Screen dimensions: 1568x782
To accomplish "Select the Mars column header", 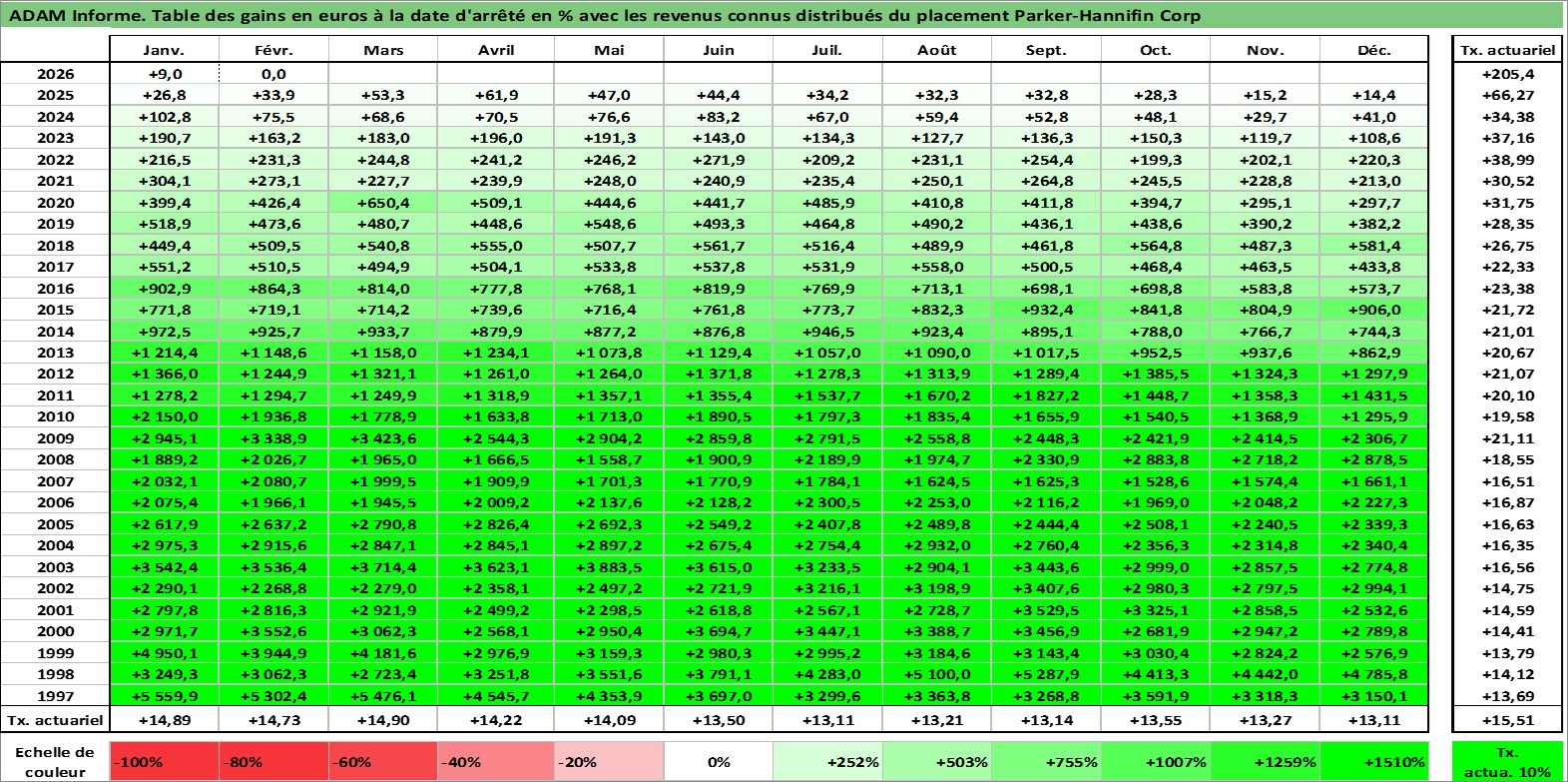I will click(x=383, y=50).
